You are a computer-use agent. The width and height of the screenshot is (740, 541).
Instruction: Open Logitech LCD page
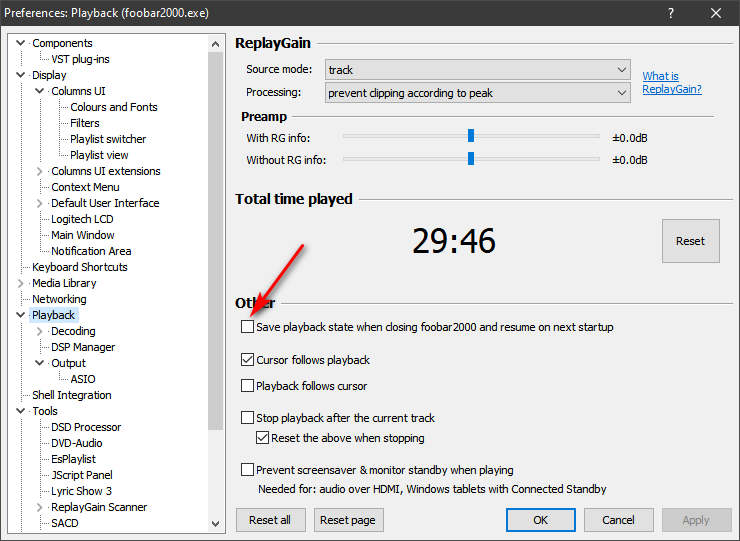(82, 219)
